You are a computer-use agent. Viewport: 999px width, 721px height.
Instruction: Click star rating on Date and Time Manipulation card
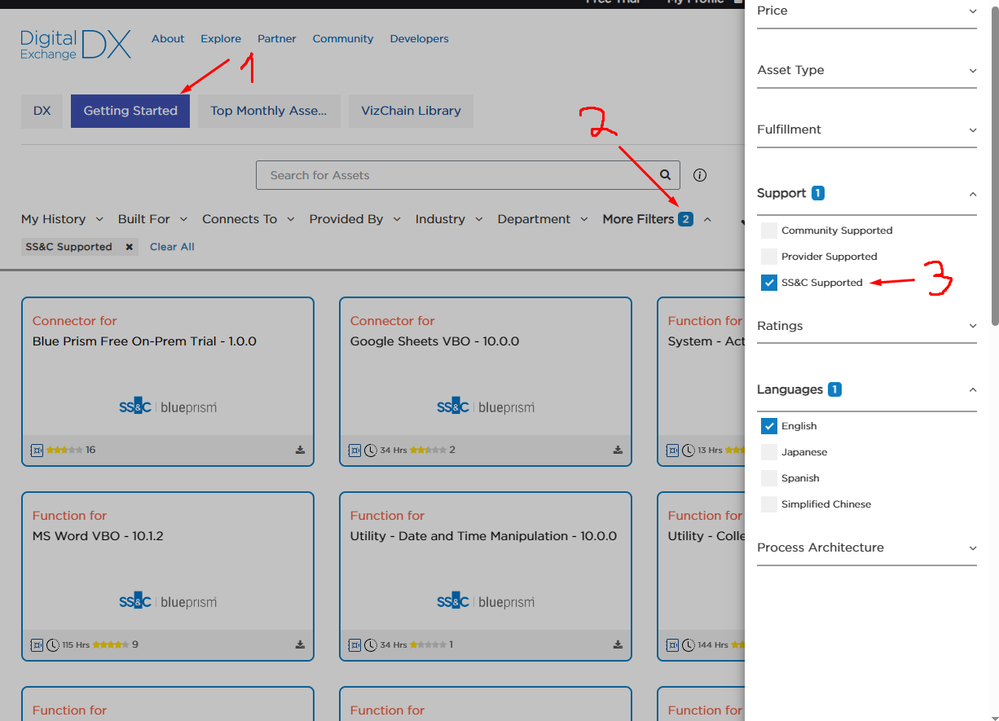coord(428,645)
